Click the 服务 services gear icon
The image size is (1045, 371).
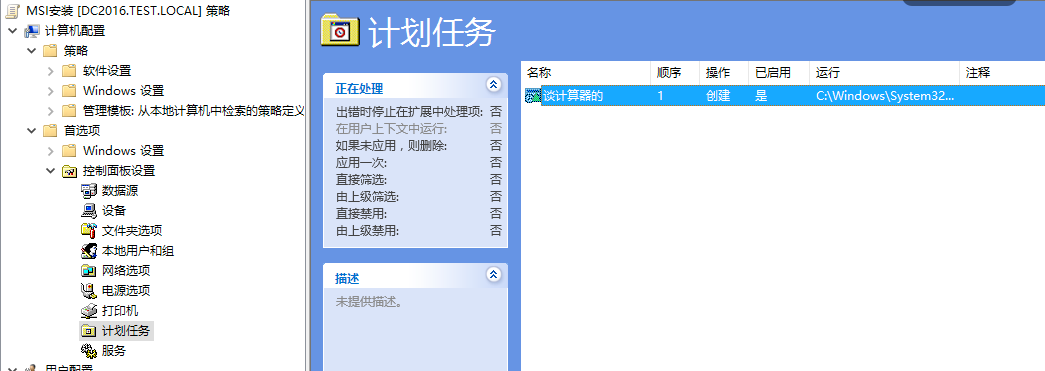[x=89, y=351]
